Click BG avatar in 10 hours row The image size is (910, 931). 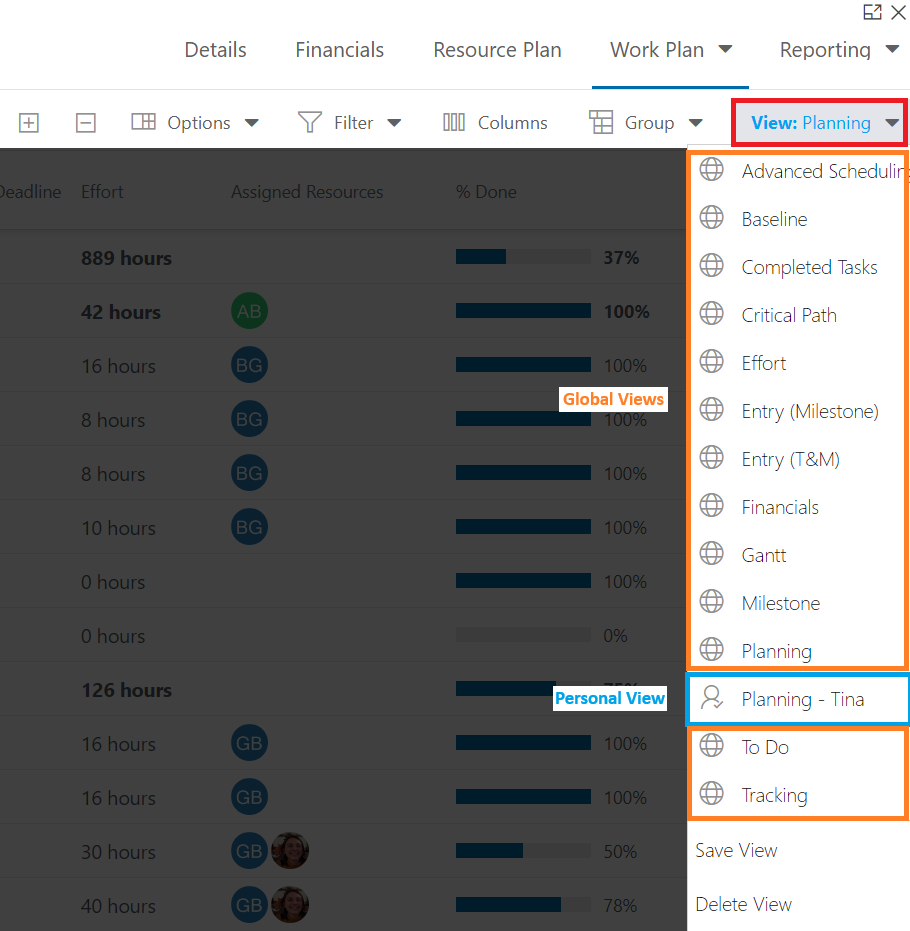tap(249, 527)
